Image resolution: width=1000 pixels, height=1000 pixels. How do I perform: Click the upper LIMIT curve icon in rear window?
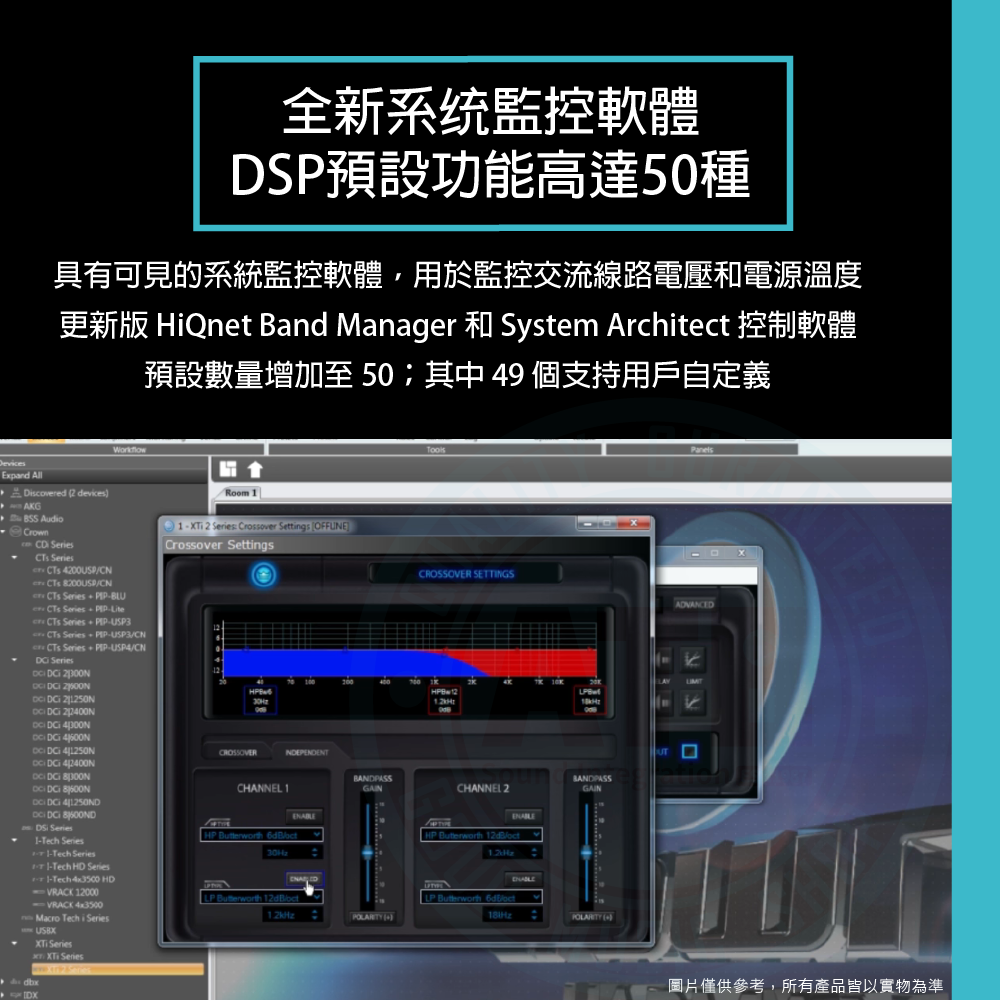click(x=693, y=659)
